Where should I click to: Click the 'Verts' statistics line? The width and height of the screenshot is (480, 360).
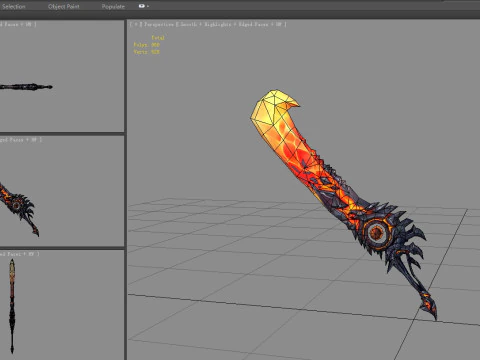(x=147, y=52)
